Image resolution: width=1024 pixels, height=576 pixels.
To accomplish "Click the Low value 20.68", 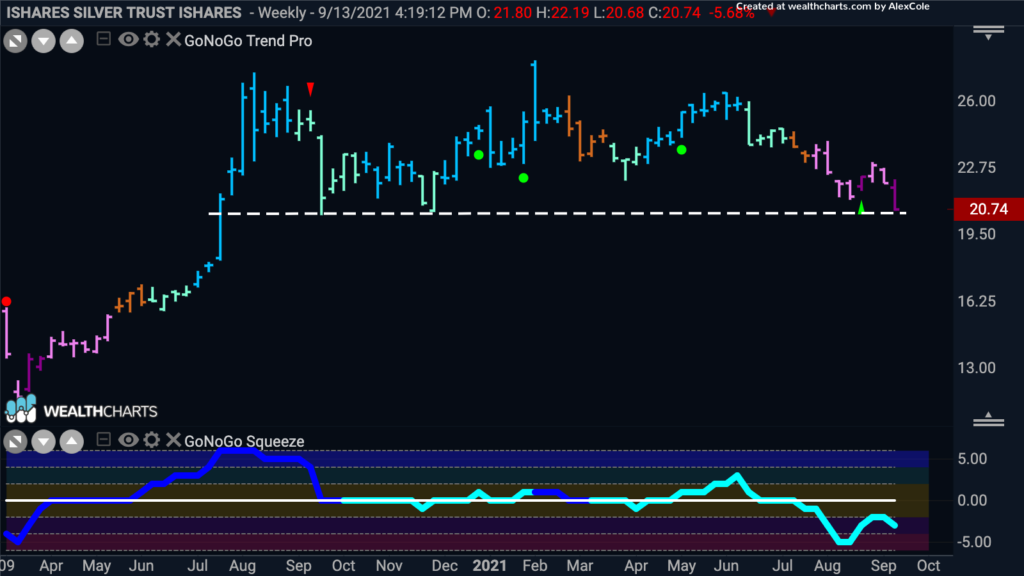I will point(625,12).
